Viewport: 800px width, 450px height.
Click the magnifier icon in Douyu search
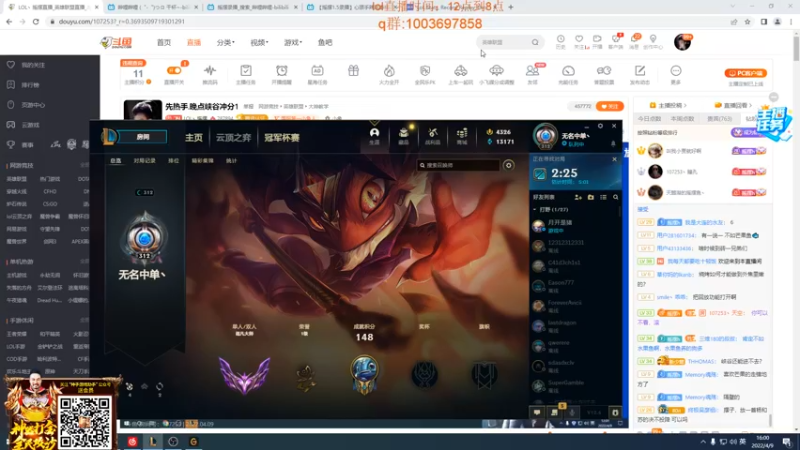pyautogui.click(x=535, y=42)
